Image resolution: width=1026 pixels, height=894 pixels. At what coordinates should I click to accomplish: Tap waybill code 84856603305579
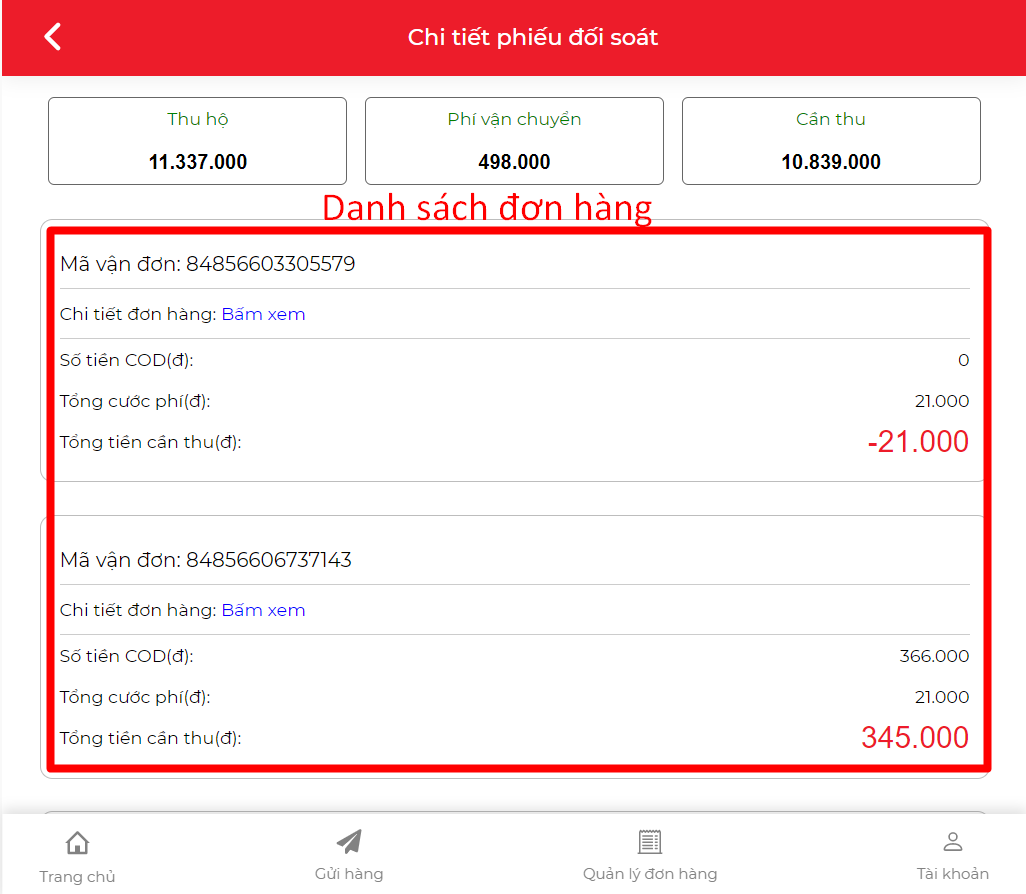(x=270, y=264)
